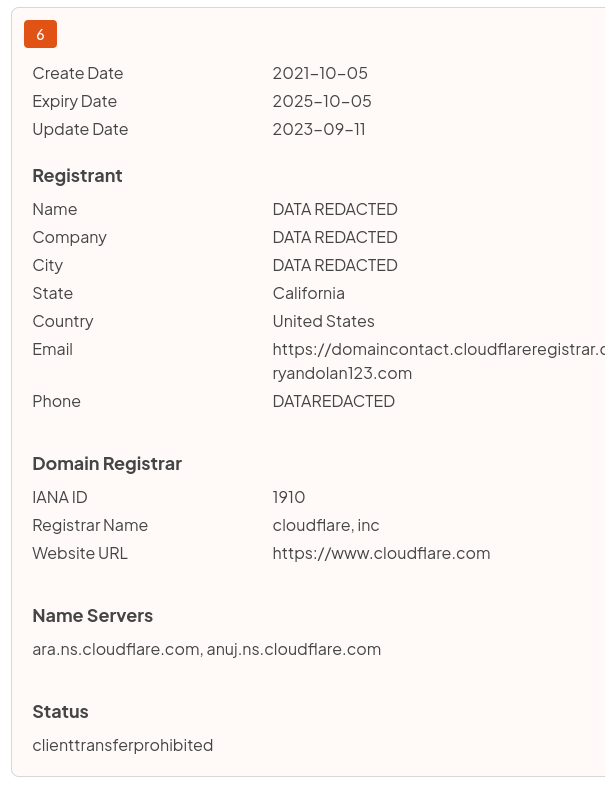Click the domaincontact.cloudflareregistrar email link
This screenshot has height=790, width=605.
[438, 349]
